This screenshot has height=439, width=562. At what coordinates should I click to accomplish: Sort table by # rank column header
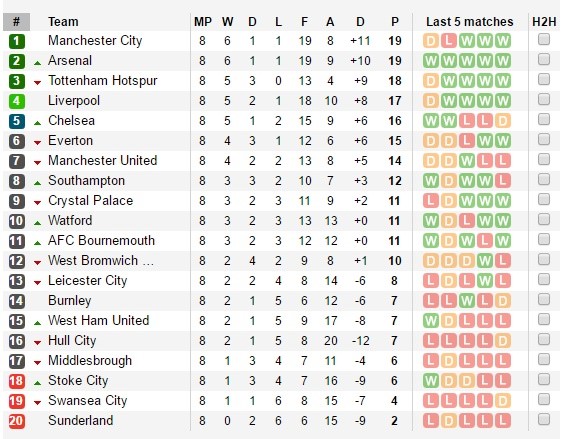16,22
